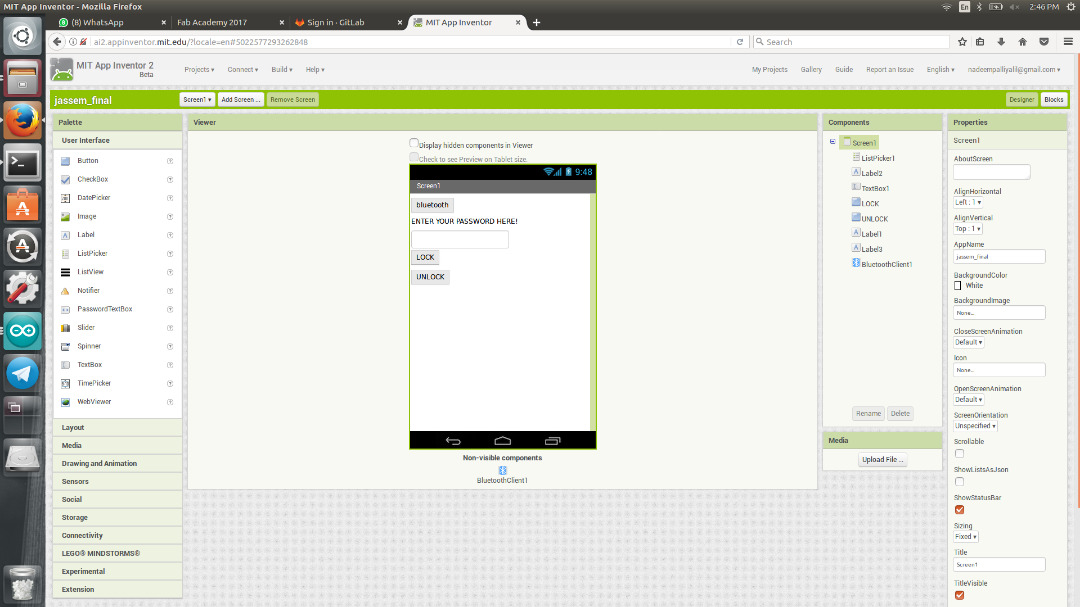
Task: Choose the Image component icon
Action: point(65,216)
